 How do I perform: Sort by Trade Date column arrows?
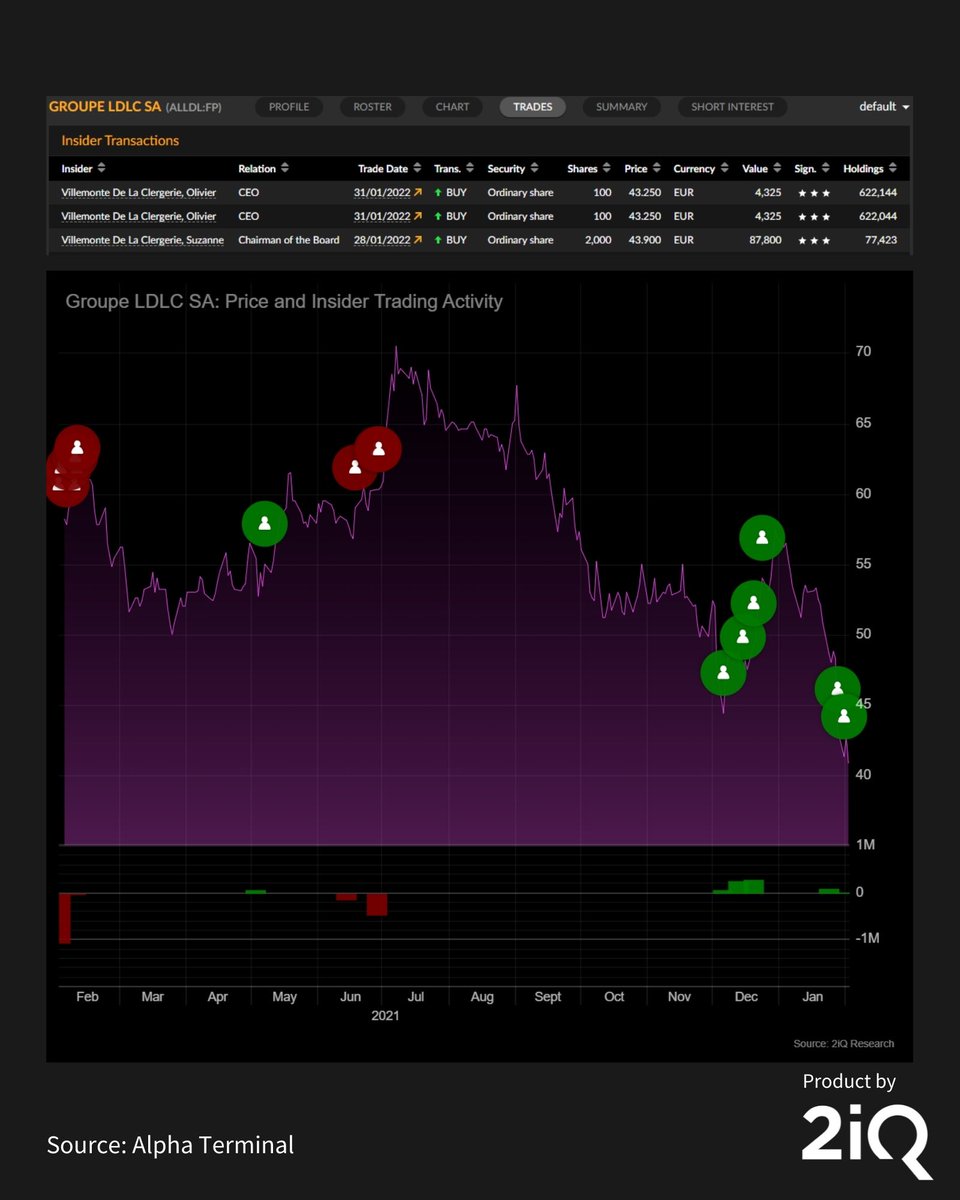(x=416, y=169)
